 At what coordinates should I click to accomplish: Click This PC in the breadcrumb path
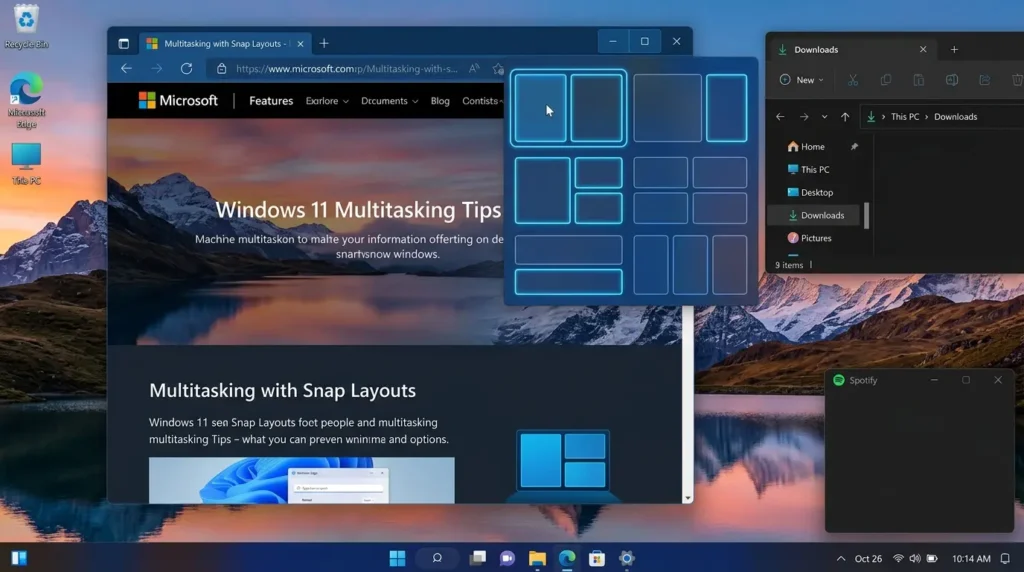pyautogui.click(x=904, y=117)
